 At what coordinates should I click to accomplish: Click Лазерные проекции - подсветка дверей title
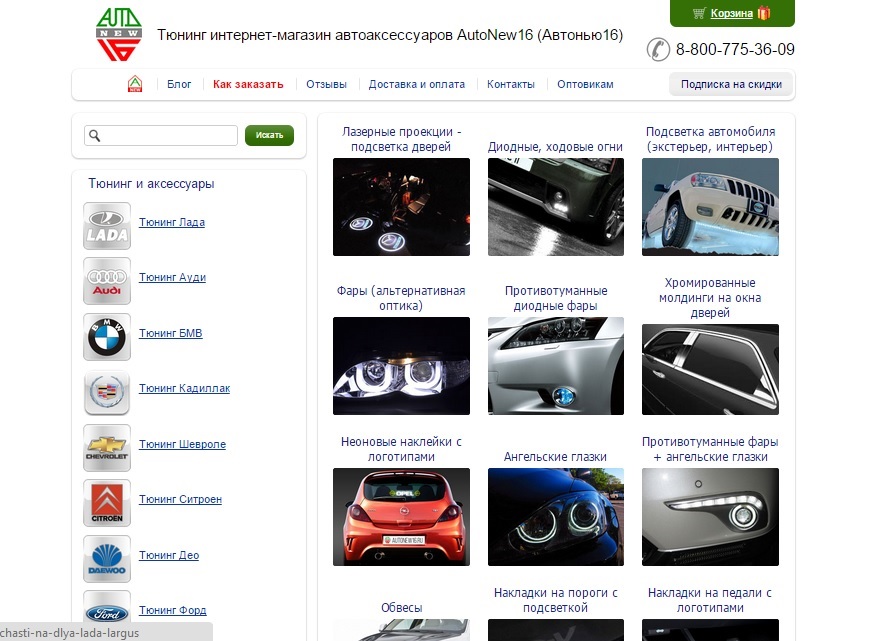(401, 139)
